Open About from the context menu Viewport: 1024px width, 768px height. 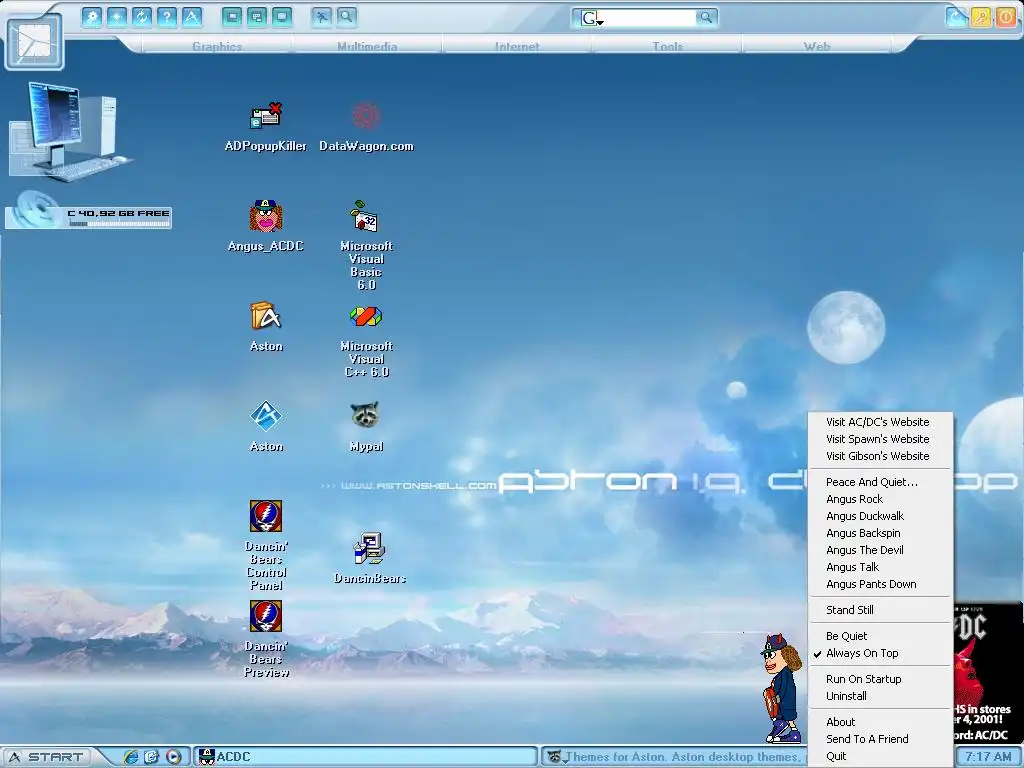tap(880, 722)
